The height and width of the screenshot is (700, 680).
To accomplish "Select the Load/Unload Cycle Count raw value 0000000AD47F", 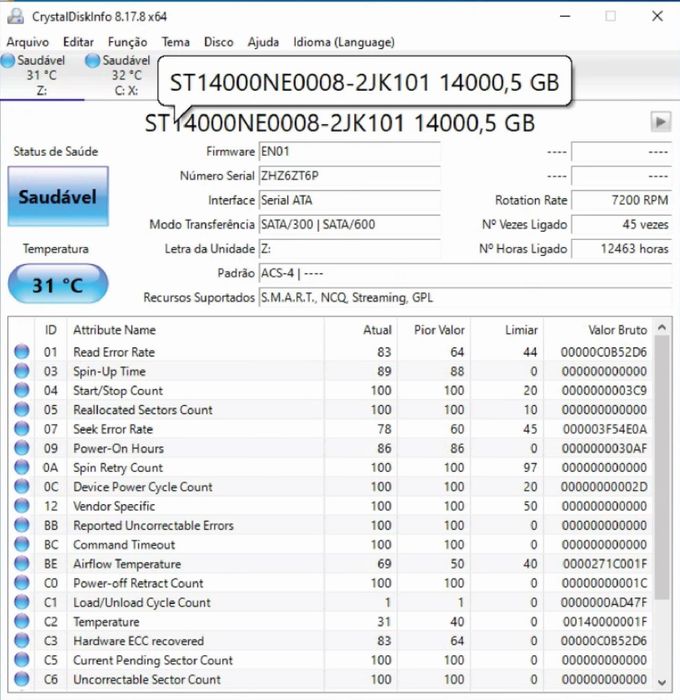I will (604, 602).
